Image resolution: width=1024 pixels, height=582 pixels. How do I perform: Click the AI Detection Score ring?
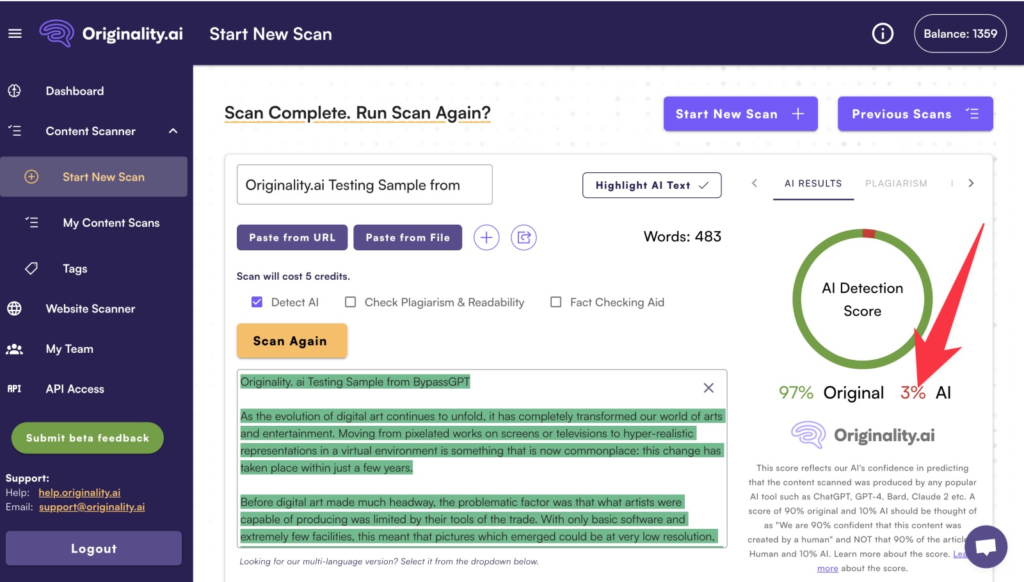[x=862, y=299]
